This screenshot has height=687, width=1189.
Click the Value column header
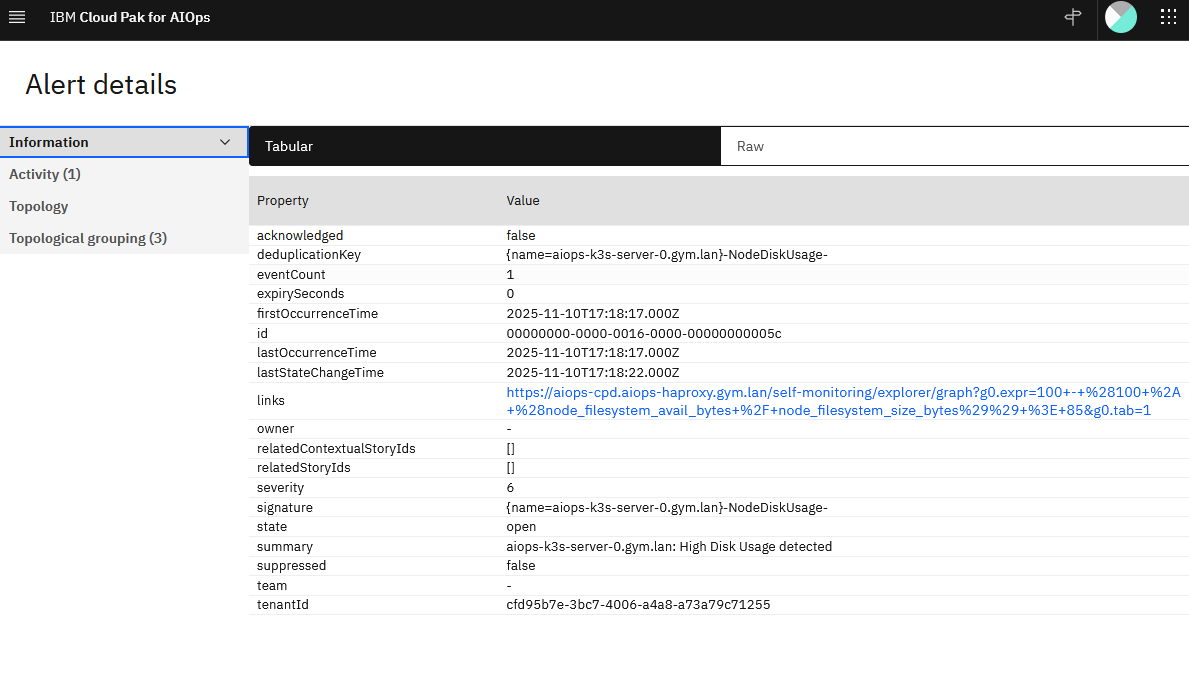523,201
